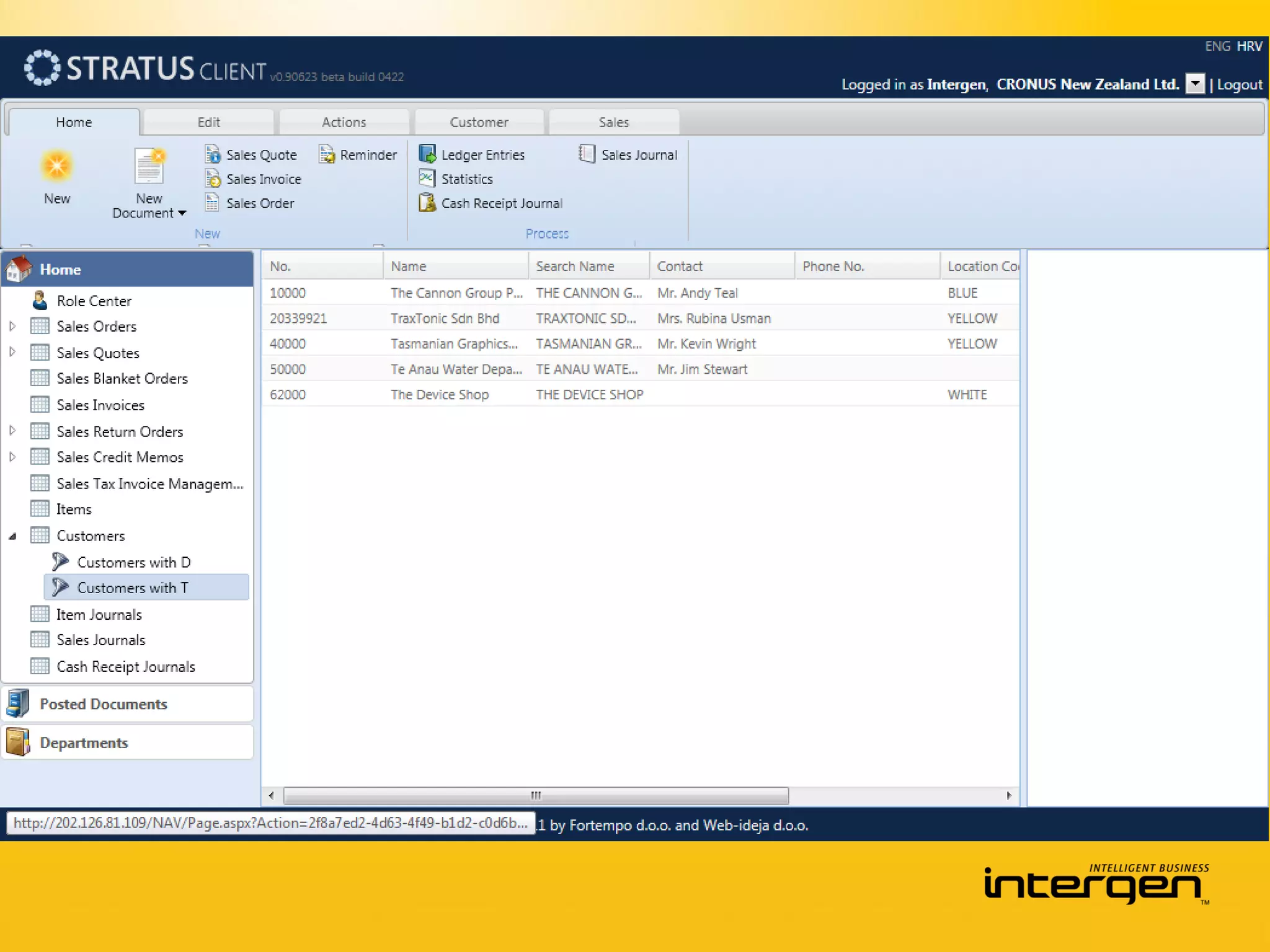1270x952 pixels.
Task: Switch to the Edit ribbon tab
Action: click(x=209, y=122)
